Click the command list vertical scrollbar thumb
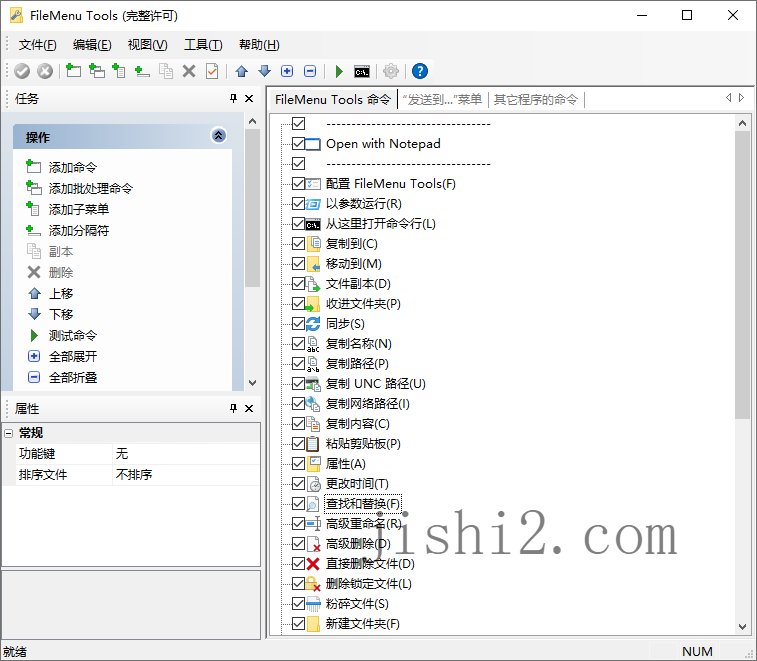Viewport: 757px width, 661px height. pos(743,275)
